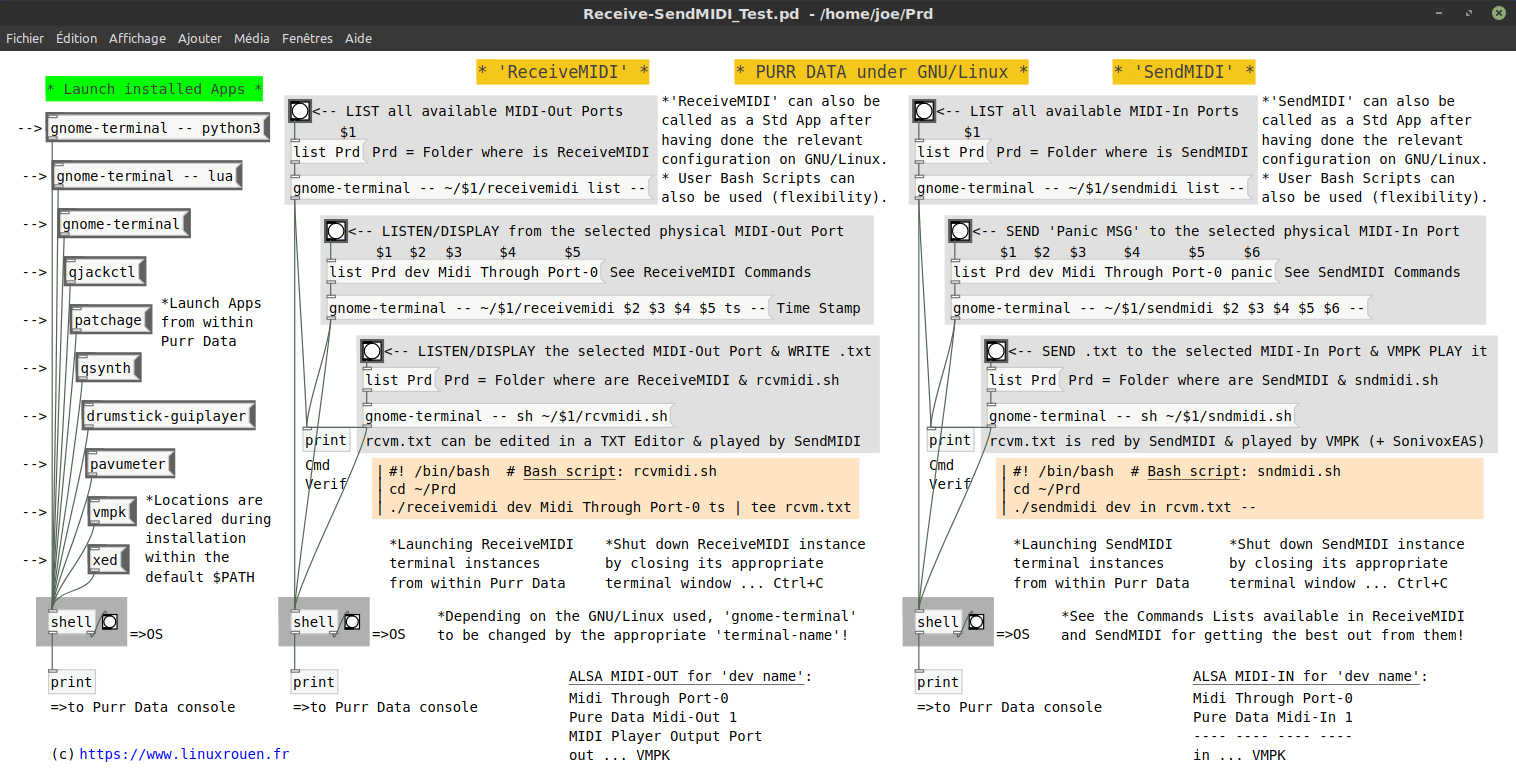Trigger bang for LISTEN/DISPLAY from selected physical MIDI-Out Port
Screen dimensions: 1516x781
[336, 231]
